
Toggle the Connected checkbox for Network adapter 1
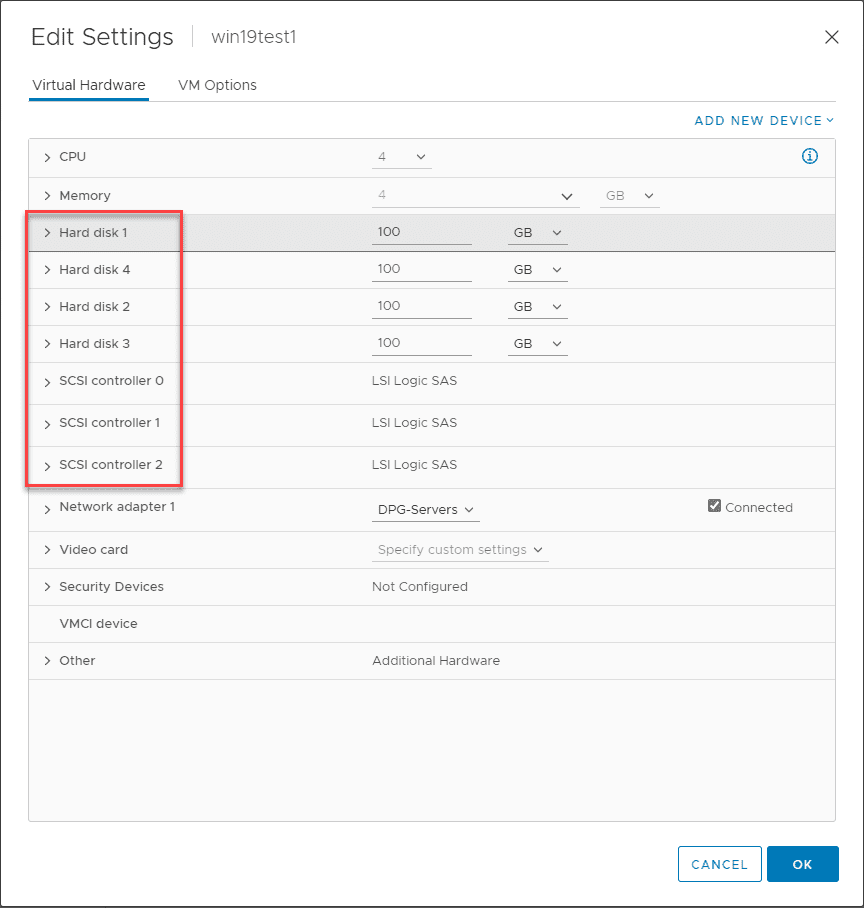[x=714, y=506]
